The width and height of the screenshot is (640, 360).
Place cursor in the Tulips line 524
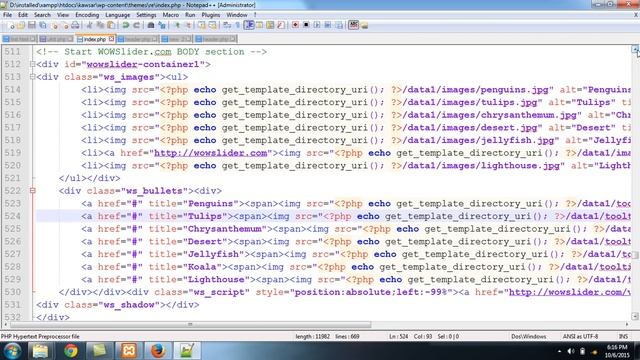click(x=333, y=216)
